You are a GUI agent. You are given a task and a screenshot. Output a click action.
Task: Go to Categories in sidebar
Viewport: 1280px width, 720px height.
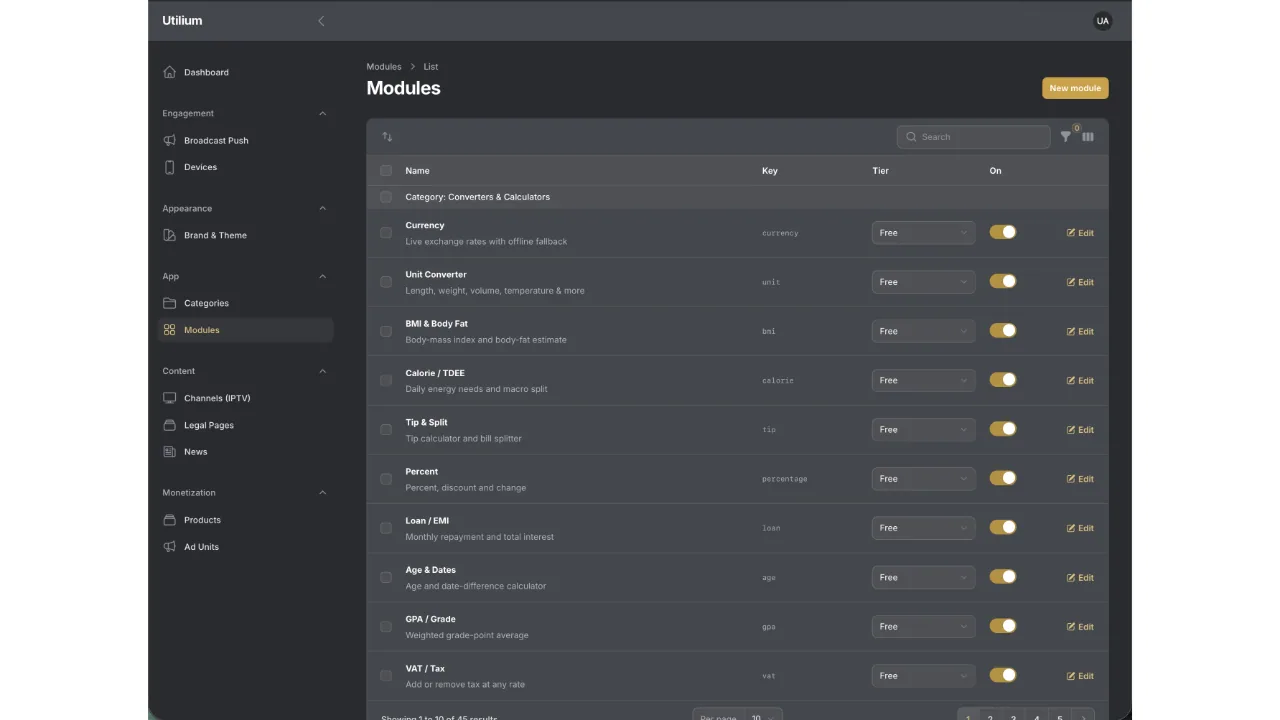pyautogui.click(x=245, y=303)
